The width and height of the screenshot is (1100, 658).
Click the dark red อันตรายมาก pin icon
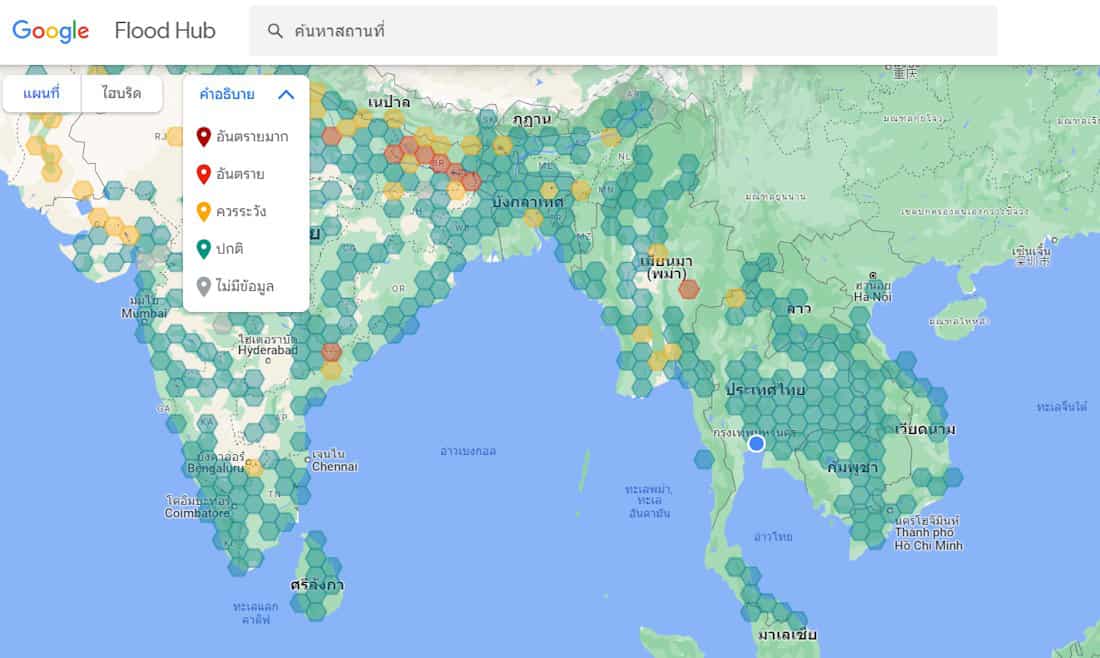[204, 137]
